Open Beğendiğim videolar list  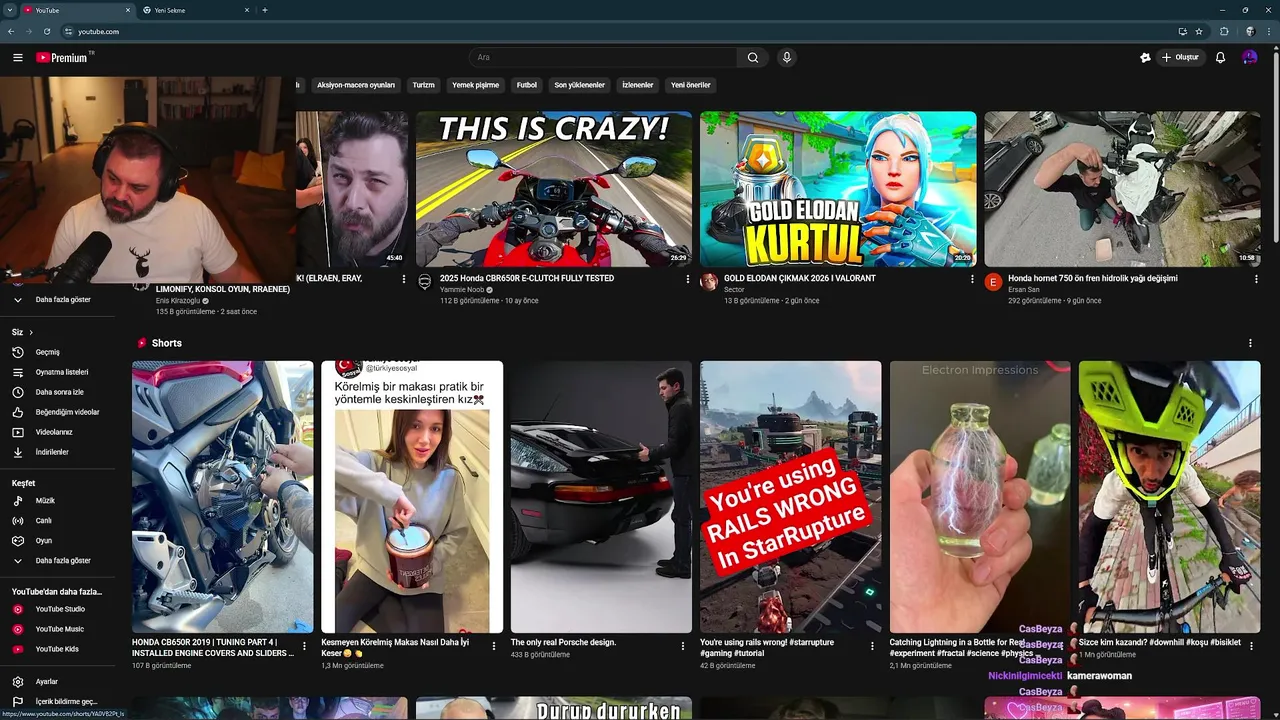coord(67,412)
